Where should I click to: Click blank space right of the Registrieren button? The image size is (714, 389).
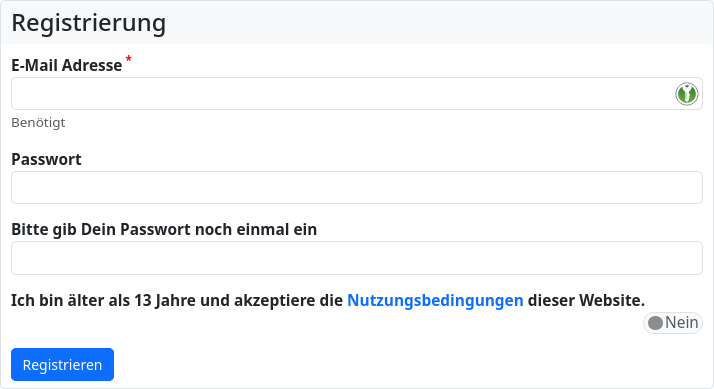tap(410, 364)
